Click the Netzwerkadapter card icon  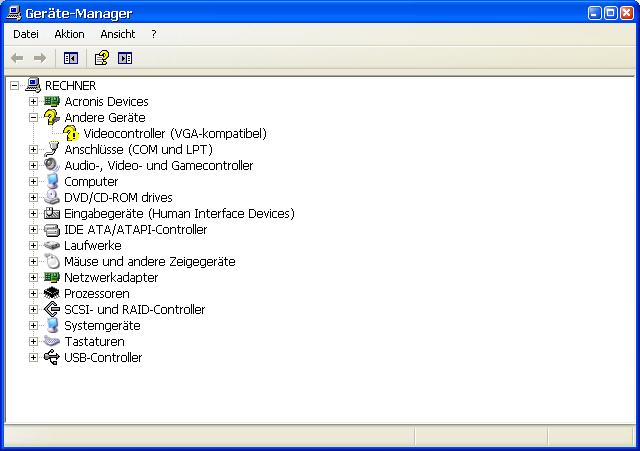click(x=52, y=277)
